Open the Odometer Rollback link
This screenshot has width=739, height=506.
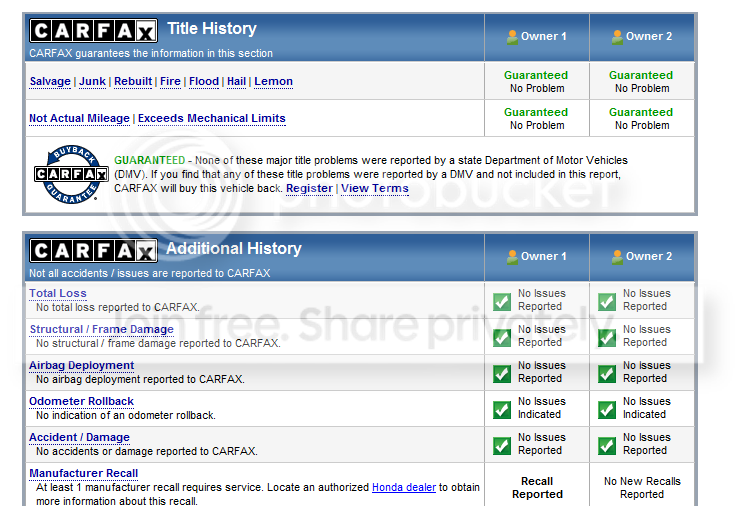[x=82, y=401]
